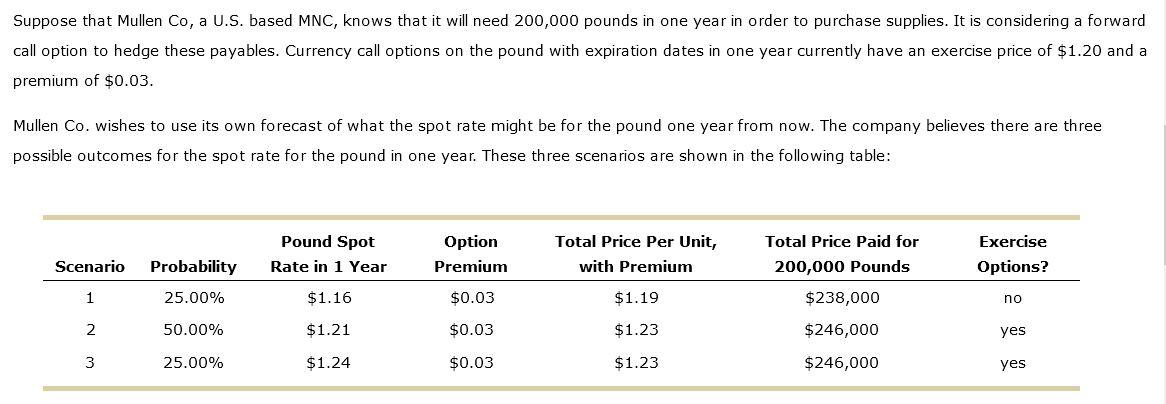The height and width of the screenshot is (404, 1166).
Task: Click the Scenario column header
Action: [x=89, y=266]
